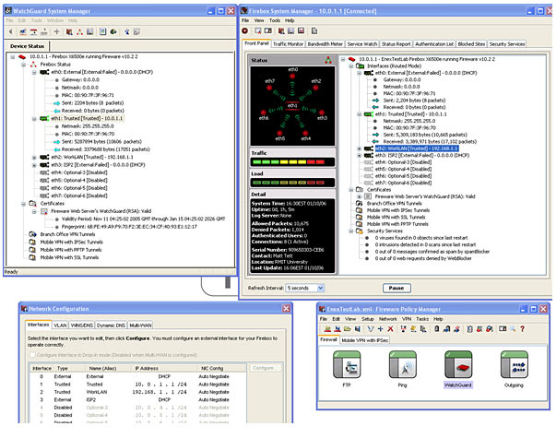Screen dimensions: 554x429
Task: Open the Setup menu in Policy Manager
Action: (x=367, y=319)
